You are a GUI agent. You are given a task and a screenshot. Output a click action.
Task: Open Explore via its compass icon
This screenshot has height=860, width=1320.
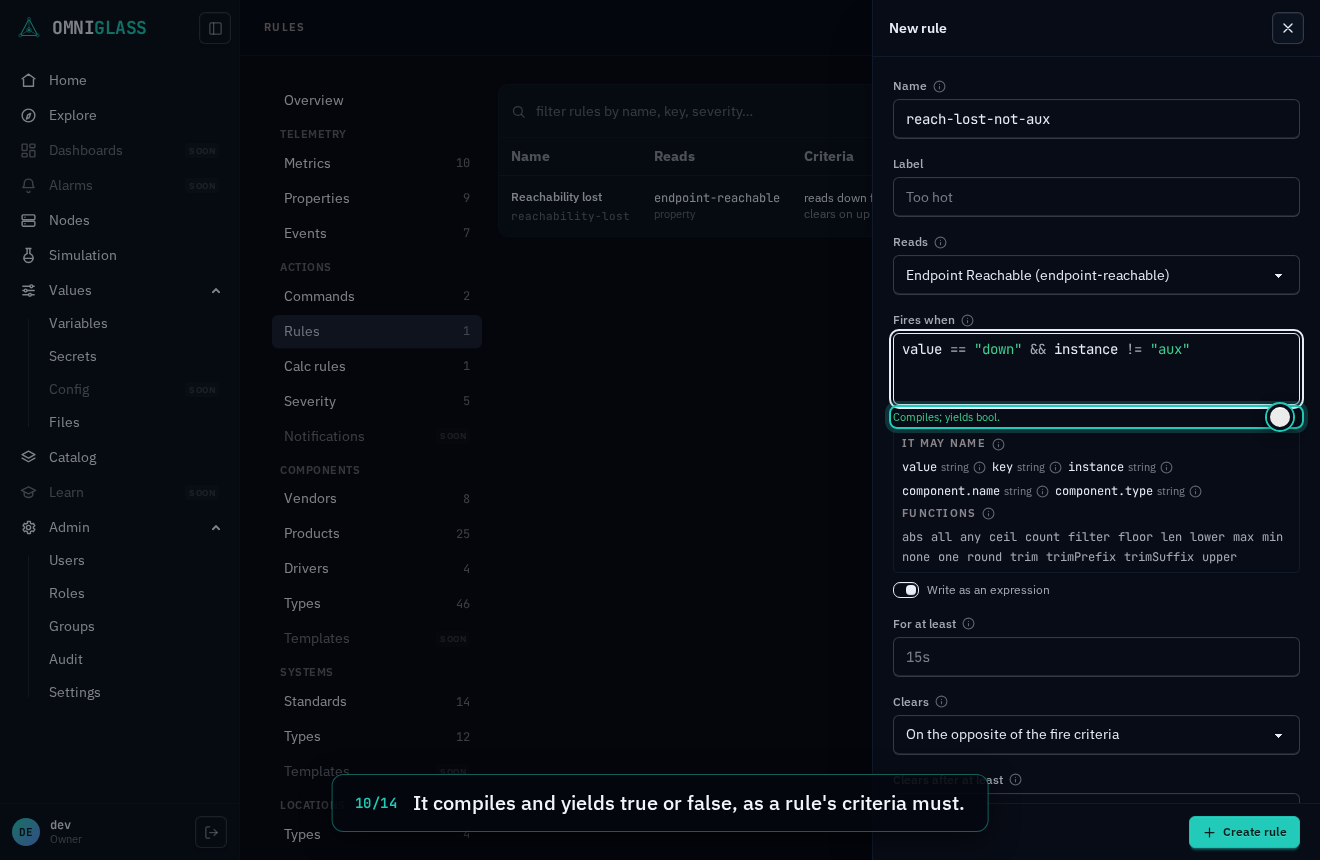tap(29, 115)
